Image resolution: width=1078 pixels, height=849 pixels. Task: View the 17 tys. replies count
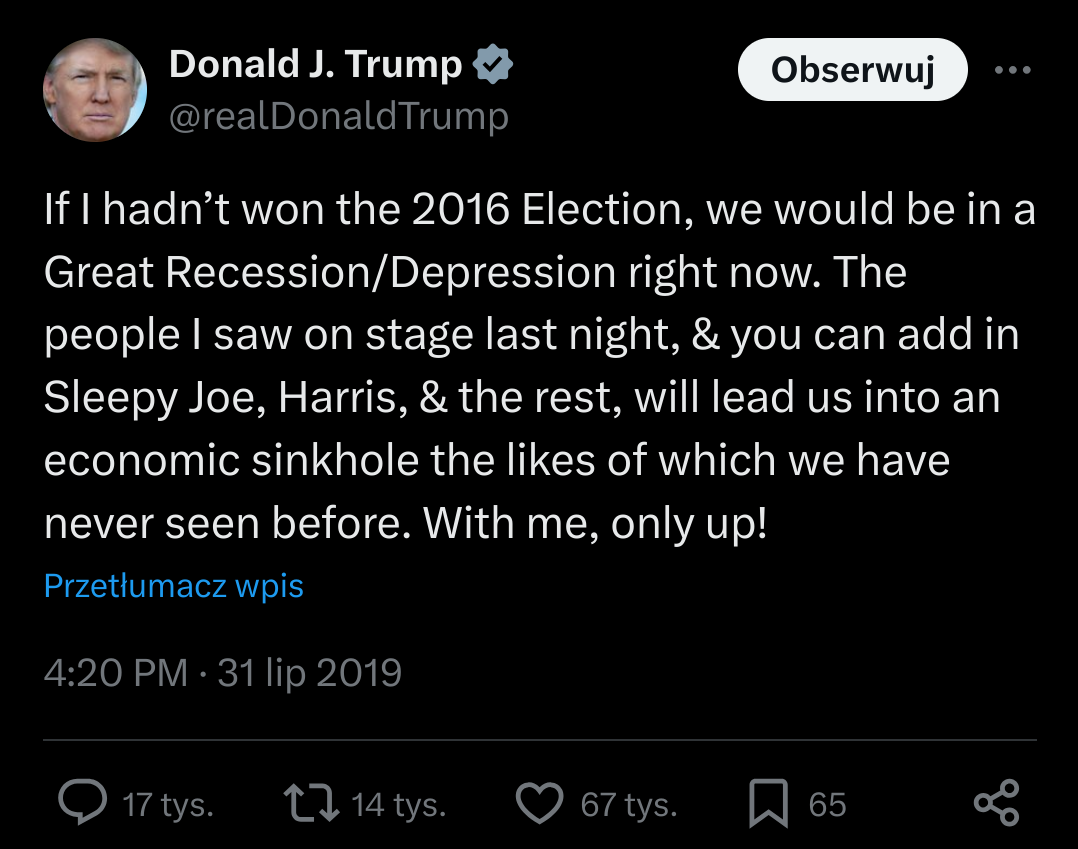(x=168, y=805)
